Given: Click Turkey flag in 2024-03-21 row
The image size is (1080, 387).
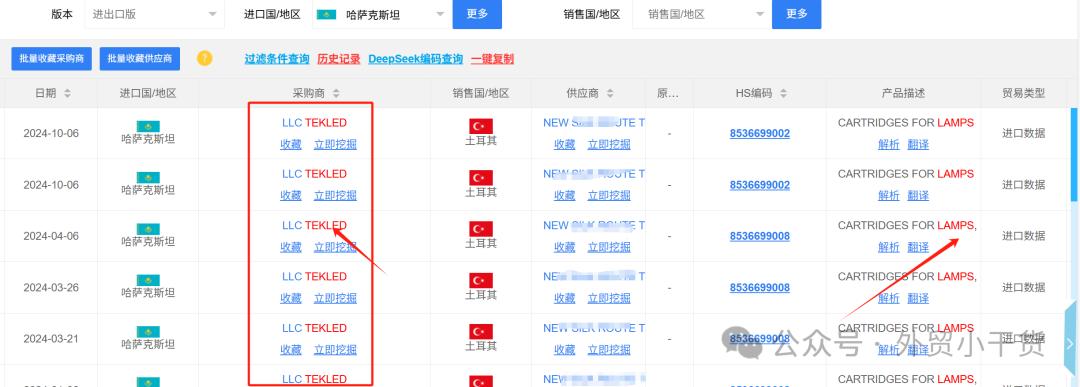Looking at the screenshot, I should pos(481,332).
